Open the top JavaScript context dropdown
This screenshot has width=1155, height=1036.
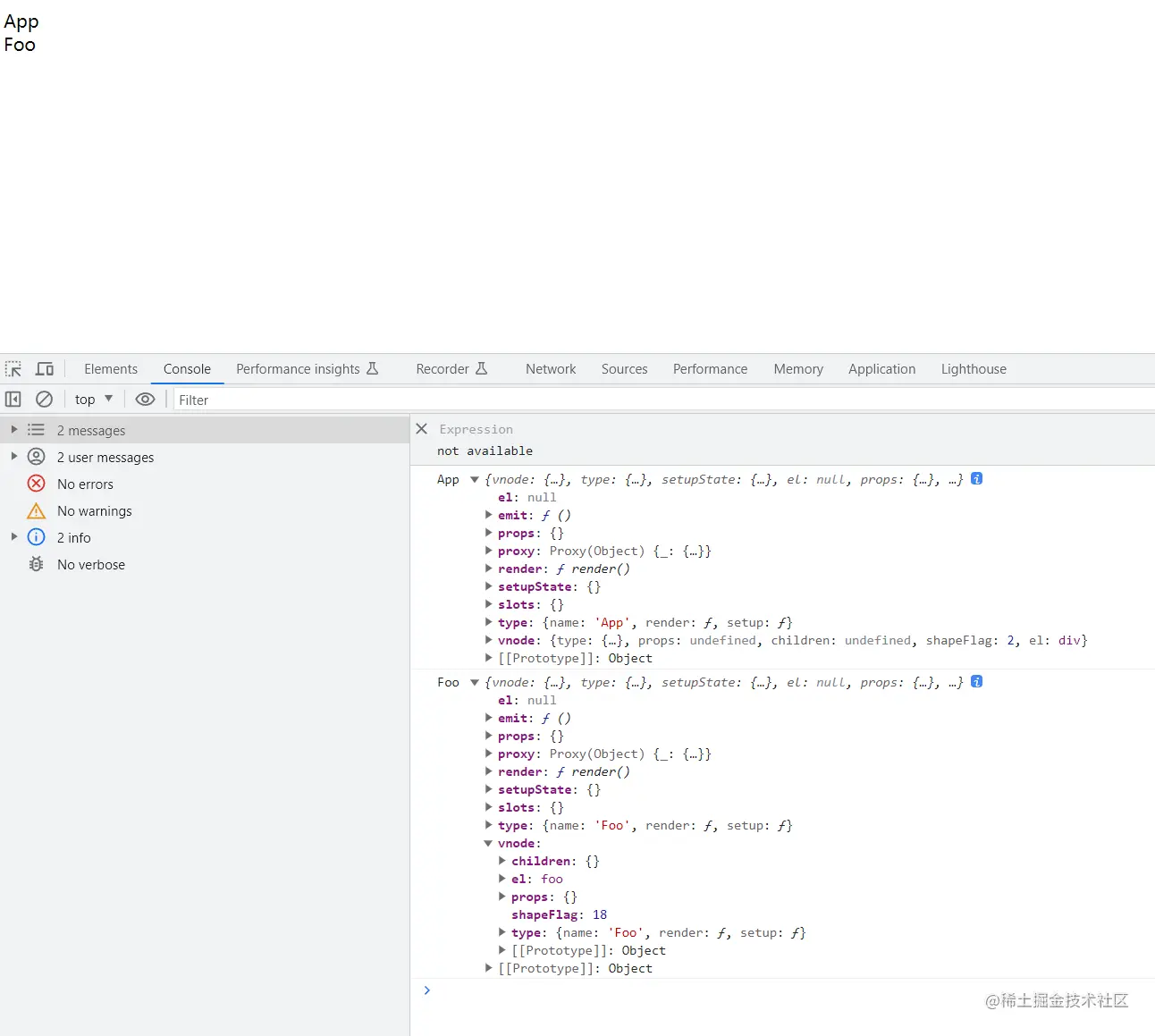[x=94, y=400]
